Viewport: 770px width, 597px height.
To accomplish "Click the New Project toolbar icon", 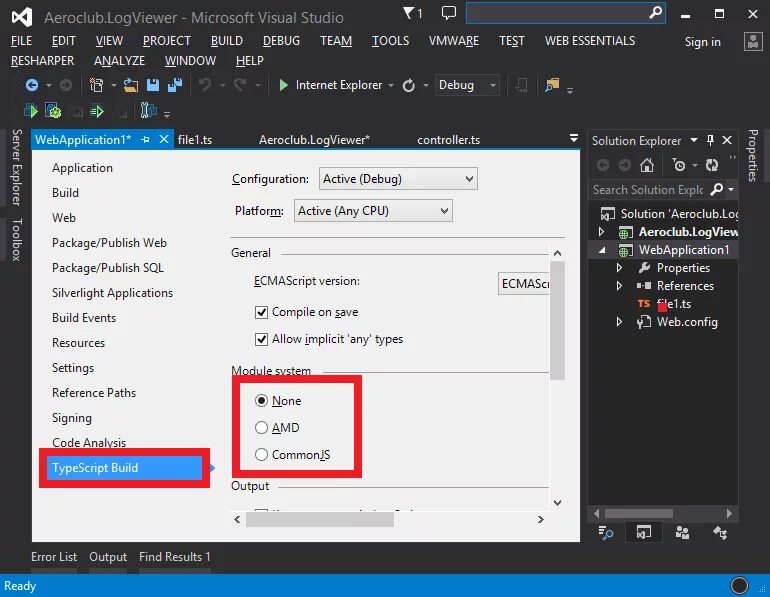I will point(96,85).
